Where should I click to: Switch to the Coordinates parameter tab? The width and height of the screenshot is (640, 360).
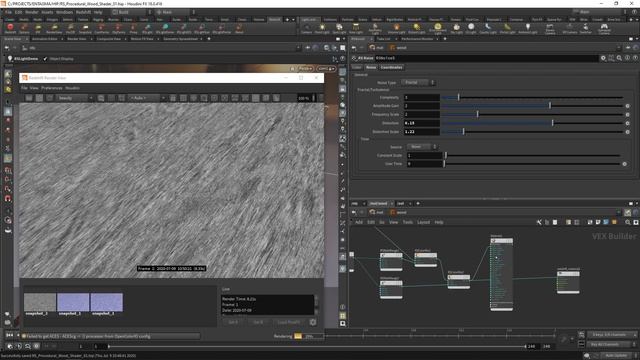[391, 67]
